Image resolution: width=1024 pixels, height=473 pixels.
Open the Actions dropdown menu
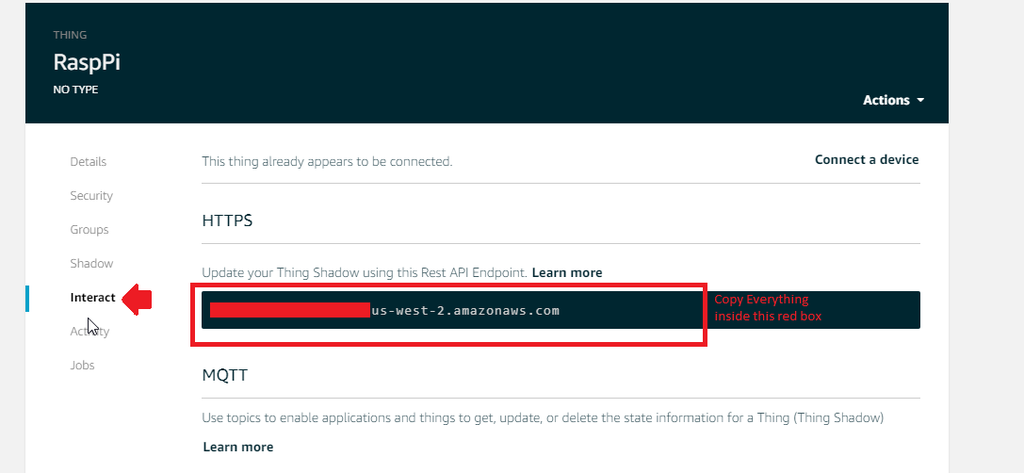893,100
